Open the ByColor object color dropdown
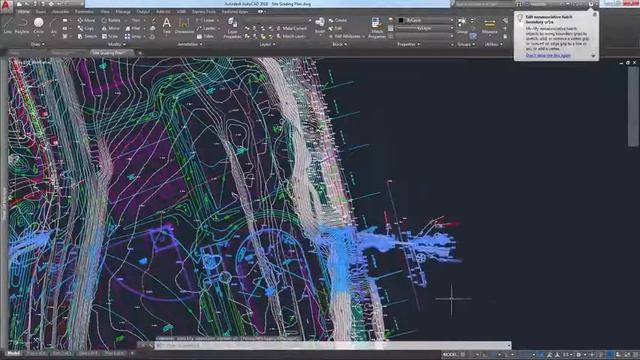Screen dimensions: 640x360 coord(424,20)
